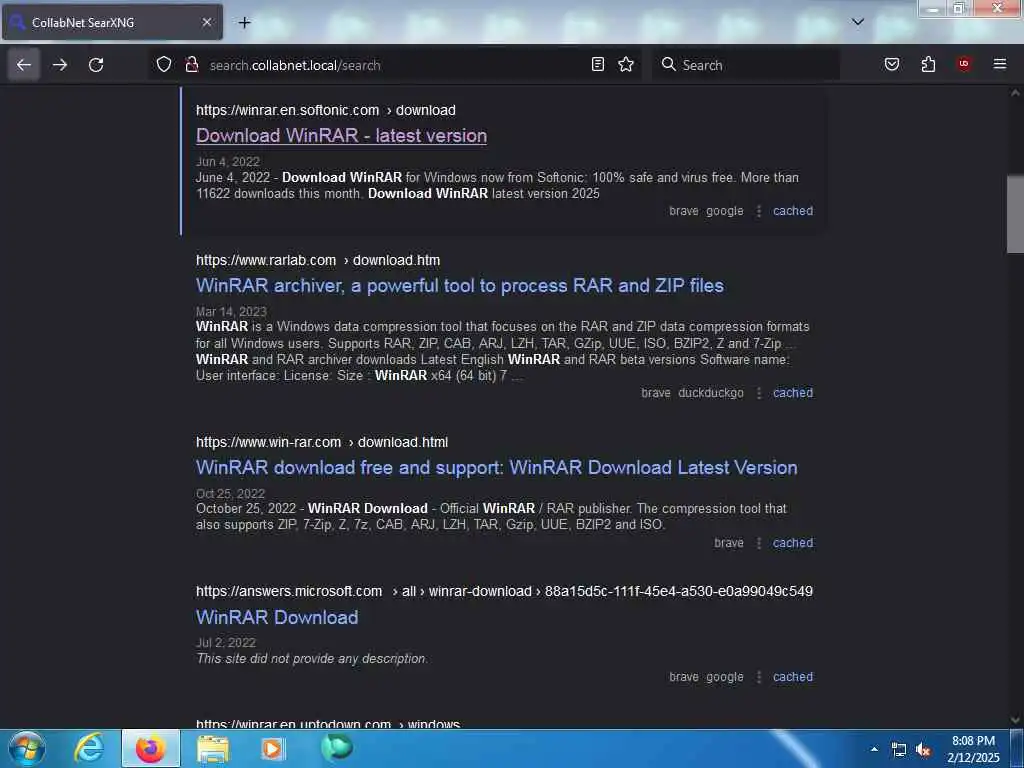Image resolution: width=1024 pixels, height=768 pixels.
Task: Toggle reader view icon in address bar
Action: point(598,65)
